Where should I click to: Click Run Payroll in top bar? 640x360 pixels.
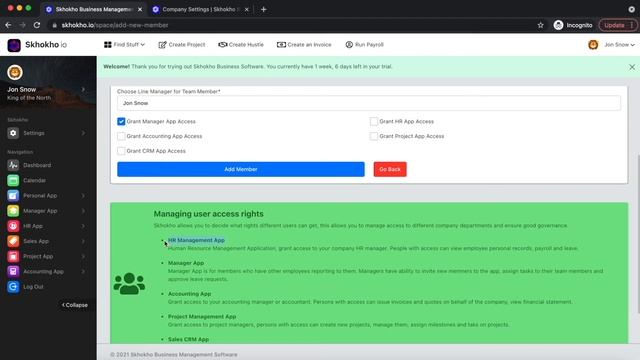coord(364,44)
